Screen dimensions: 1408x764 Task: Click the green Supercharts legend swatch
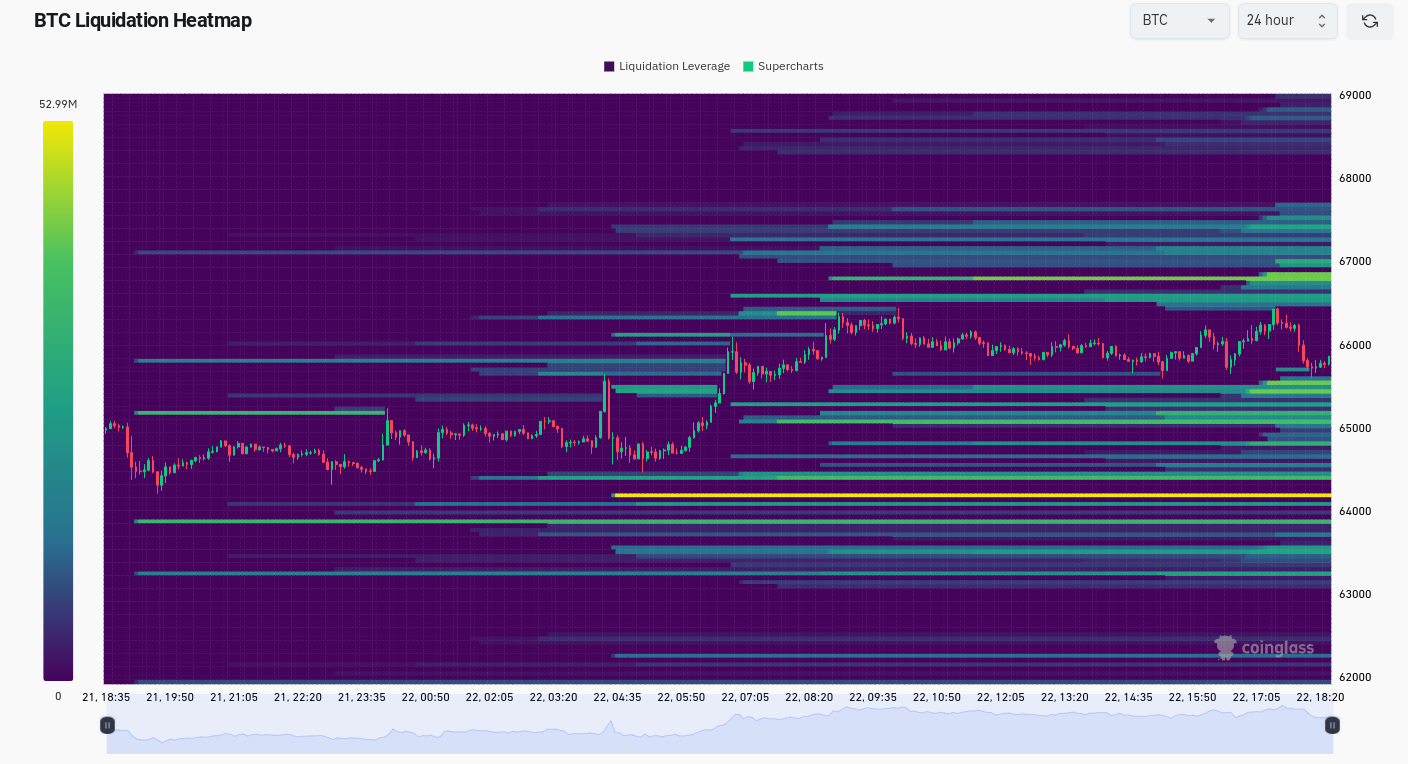[748, 66]
